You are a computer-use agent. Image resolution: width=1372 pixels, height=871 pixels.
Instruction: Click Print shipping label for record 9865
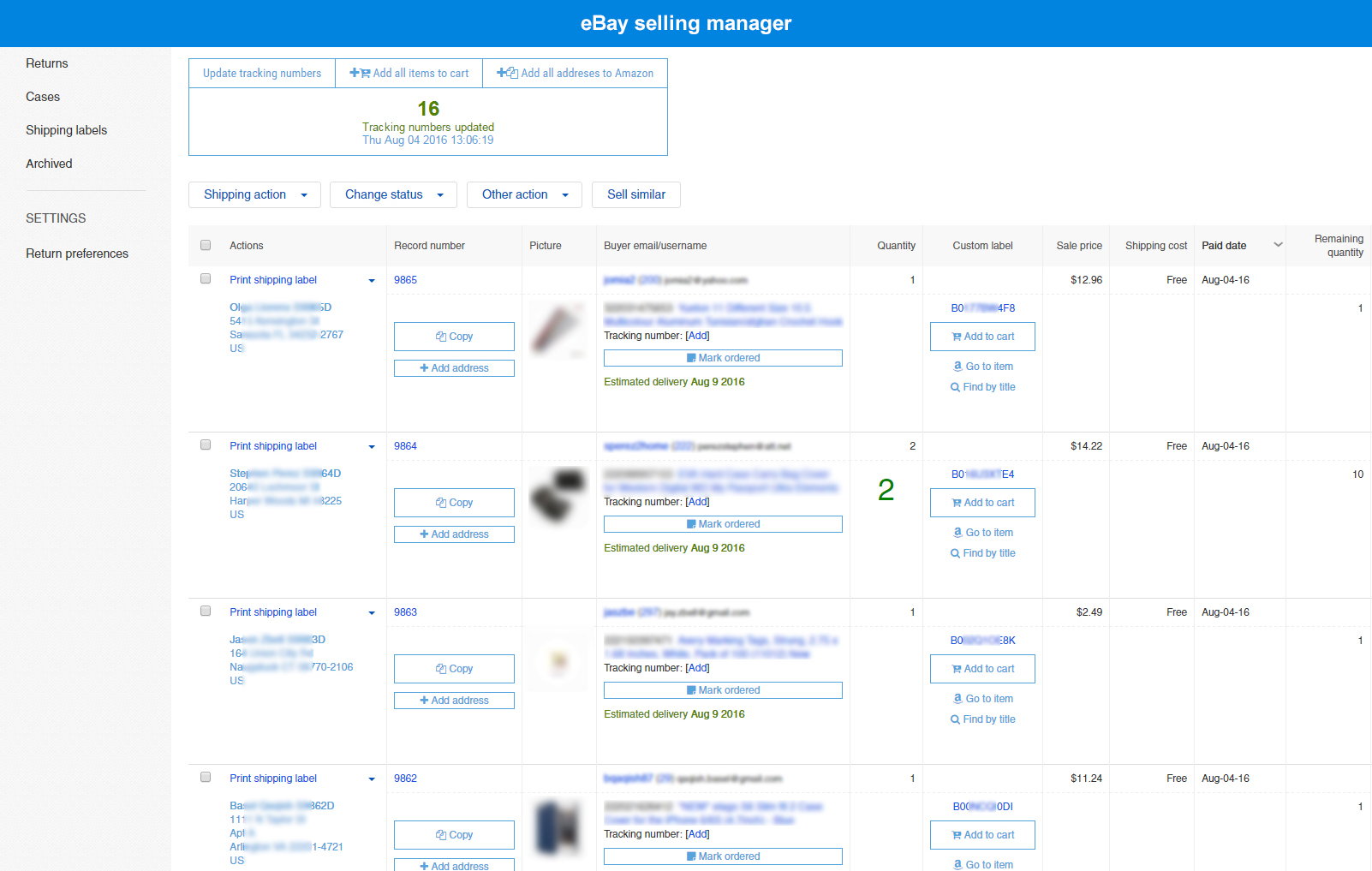click(x=273, y=280)
